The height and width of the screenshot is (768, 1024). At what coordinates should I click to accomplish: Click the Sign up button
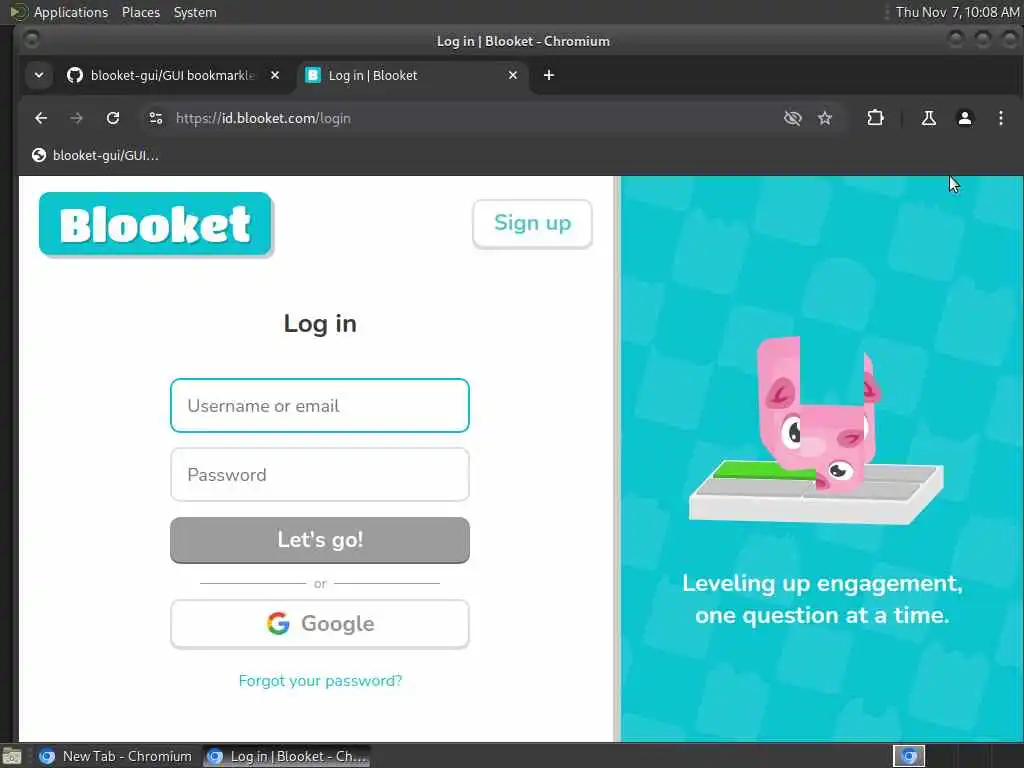[x=532, y=223]
